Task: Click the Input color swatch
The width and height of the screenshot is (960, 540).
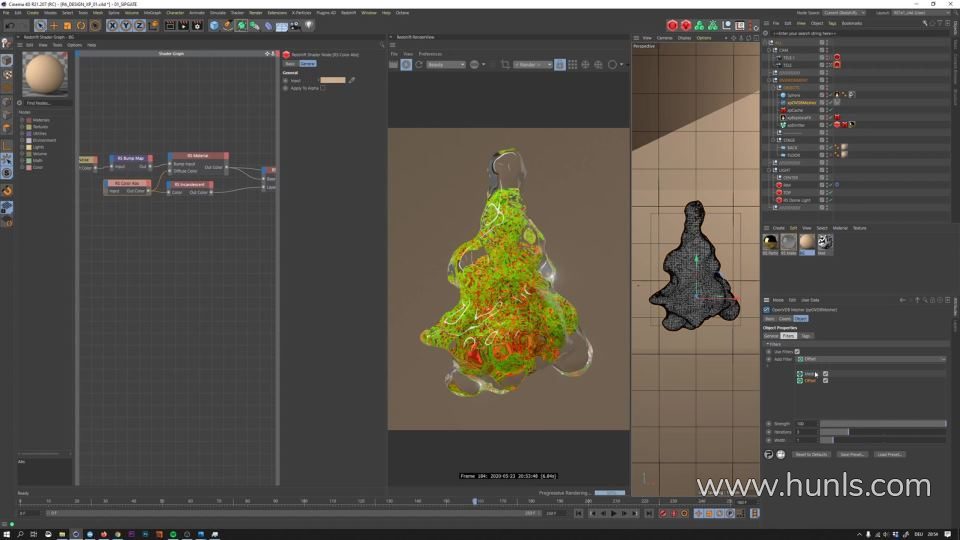Action: click(x=332, y=80)
